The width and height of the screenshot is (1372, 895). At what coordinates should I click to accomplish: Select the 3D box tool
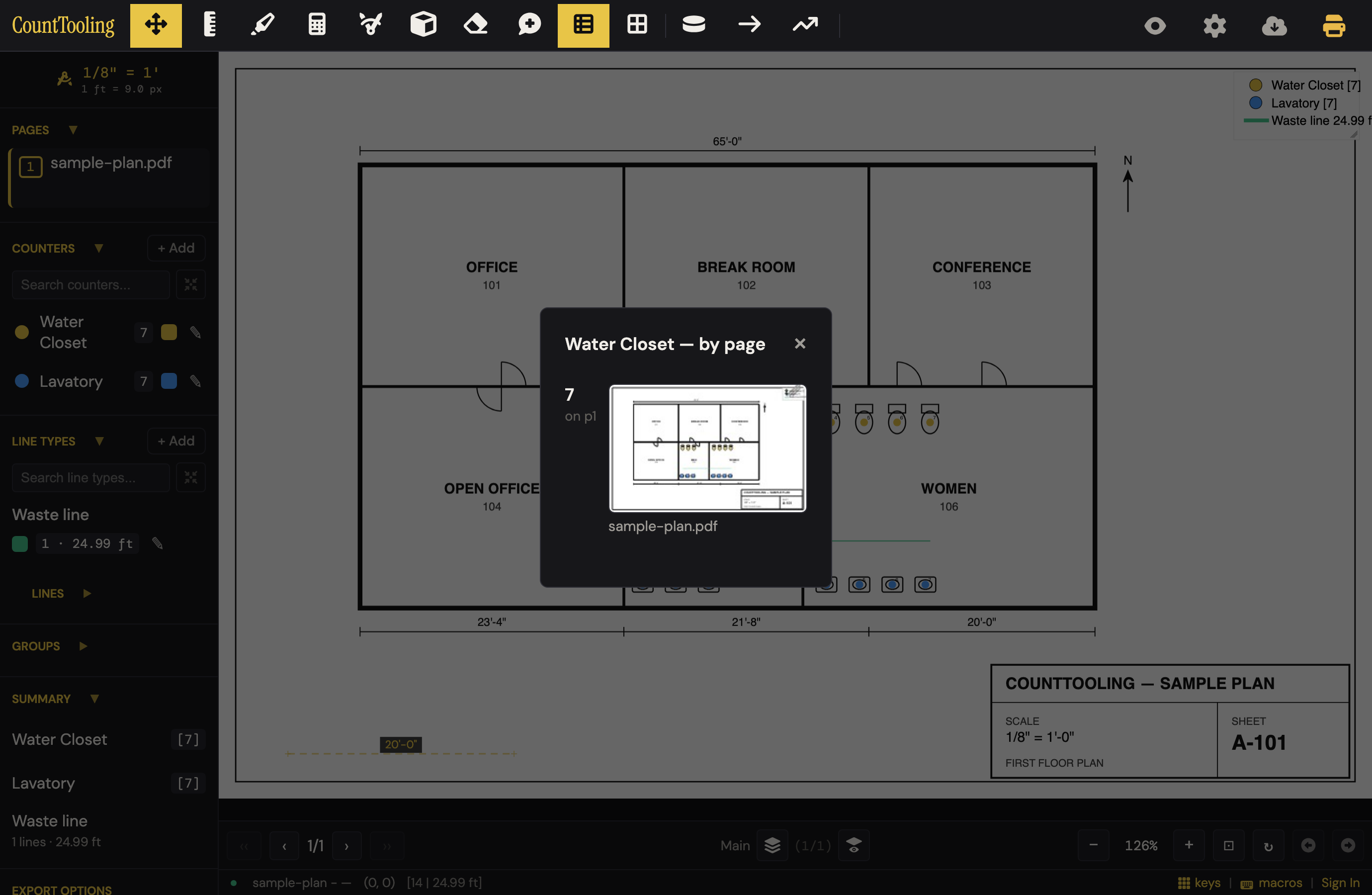[423, 25]
